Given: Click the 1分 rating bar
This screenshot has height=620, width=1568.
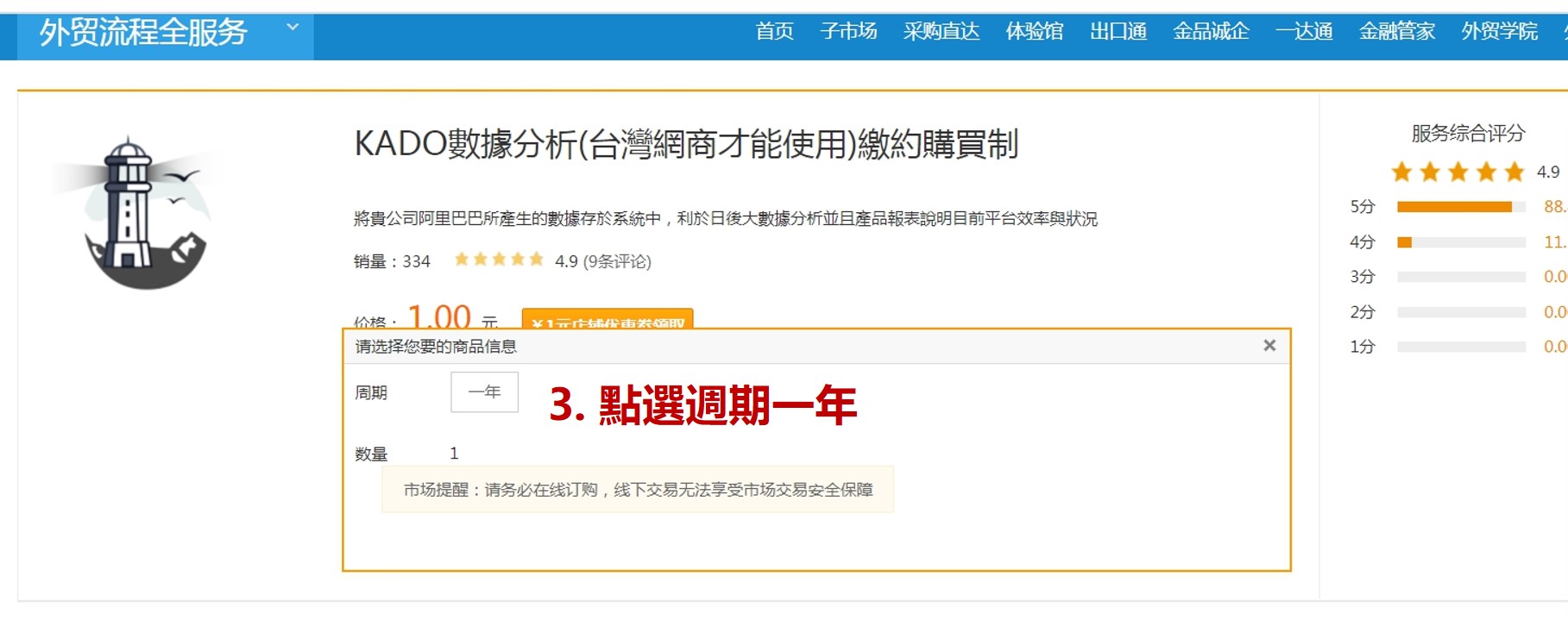Looking at the screenshot, I should (1461, 347).
